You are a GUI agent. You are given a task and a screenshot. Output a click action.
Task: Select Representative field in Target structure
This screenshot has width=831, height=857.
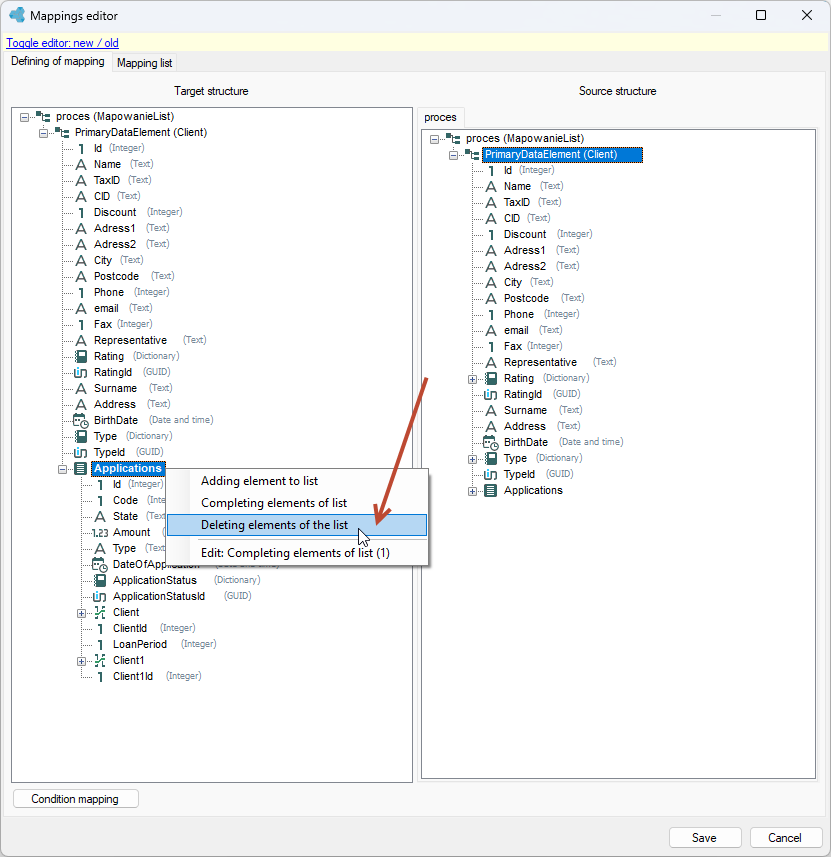click(x=130, y=341)
